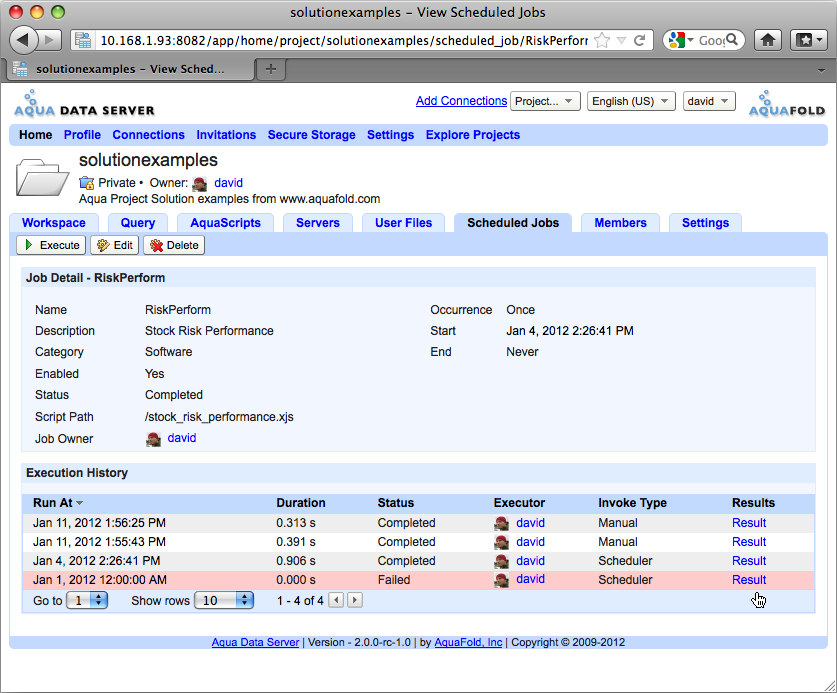Expand the Project... dropdown
The height and width of the screenshot is (693, 837).
point(545,101)
